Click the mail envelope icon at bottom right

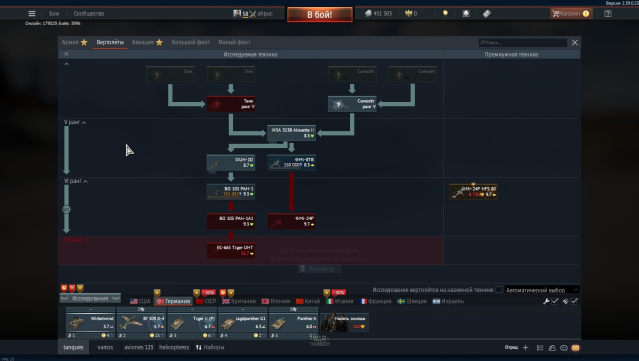pos(575,348)
